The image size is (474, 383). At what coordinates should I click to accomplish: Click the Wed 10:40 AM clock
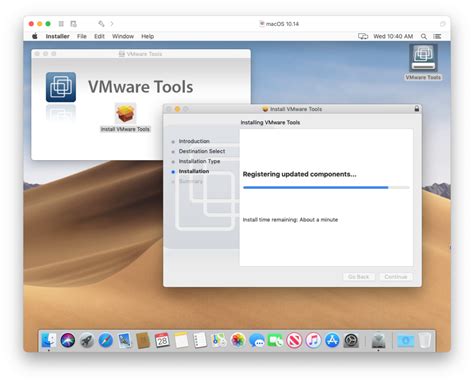click(393, 36)
